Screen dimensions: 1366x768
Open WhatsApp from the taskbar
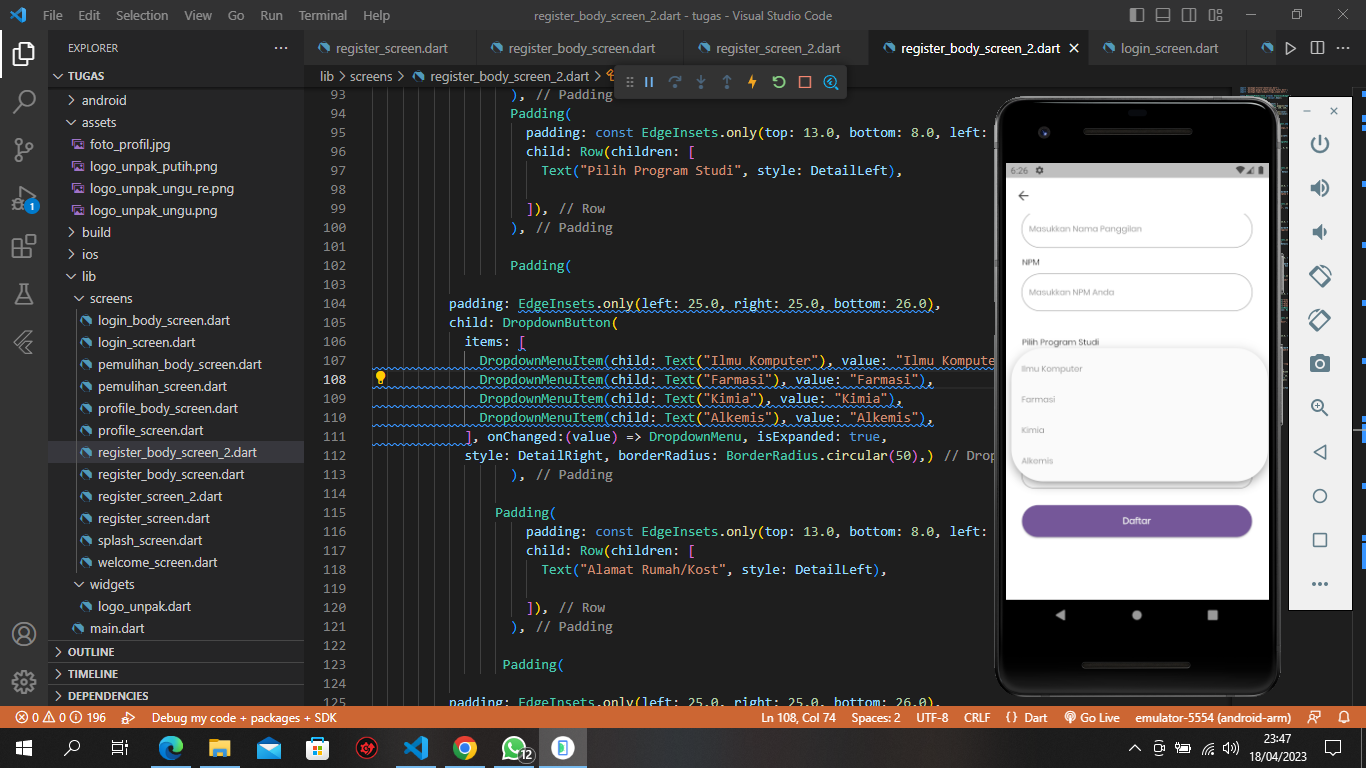[x=513, y=747]
